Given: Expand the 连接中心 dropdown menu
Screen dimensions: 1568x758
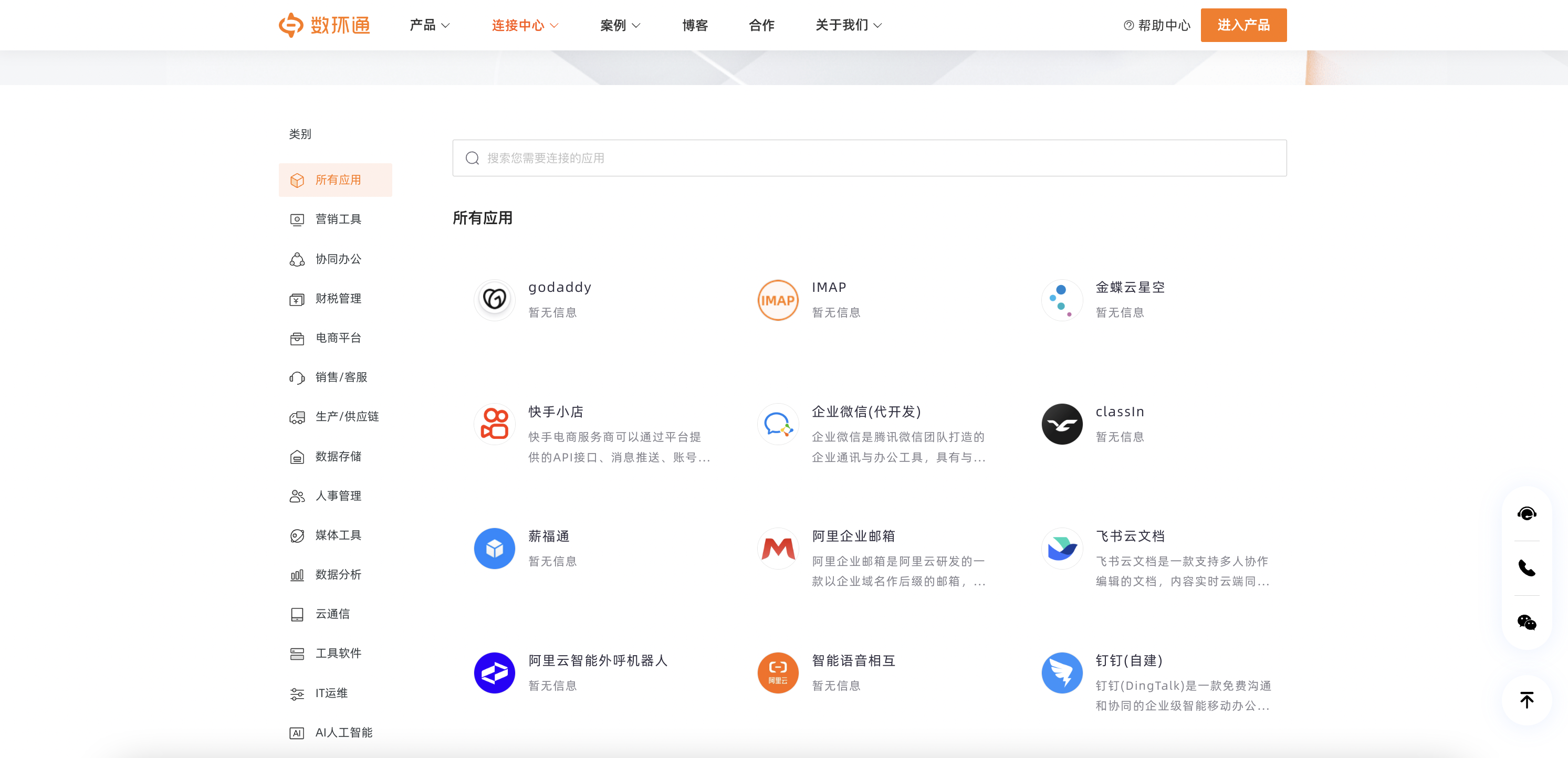Looking at the screenshot, I should click(525, 25).
